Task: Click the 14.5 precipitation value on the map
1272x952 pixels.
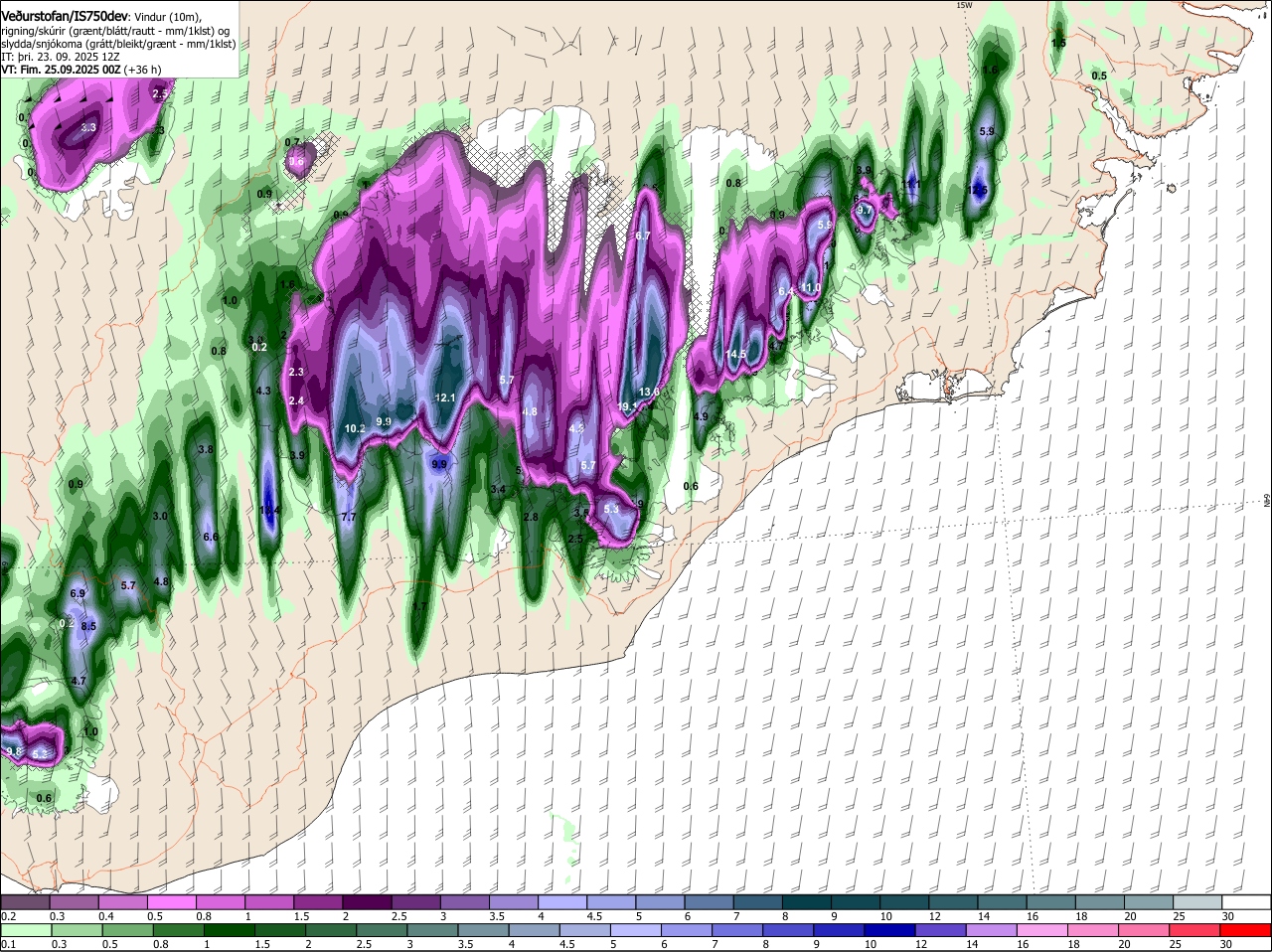Action: point(736,354)
